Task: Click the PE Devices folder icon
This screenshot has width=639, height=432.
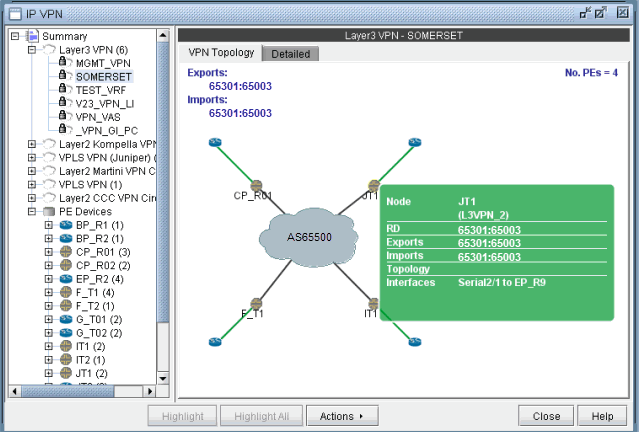Action: click(47, 212)
